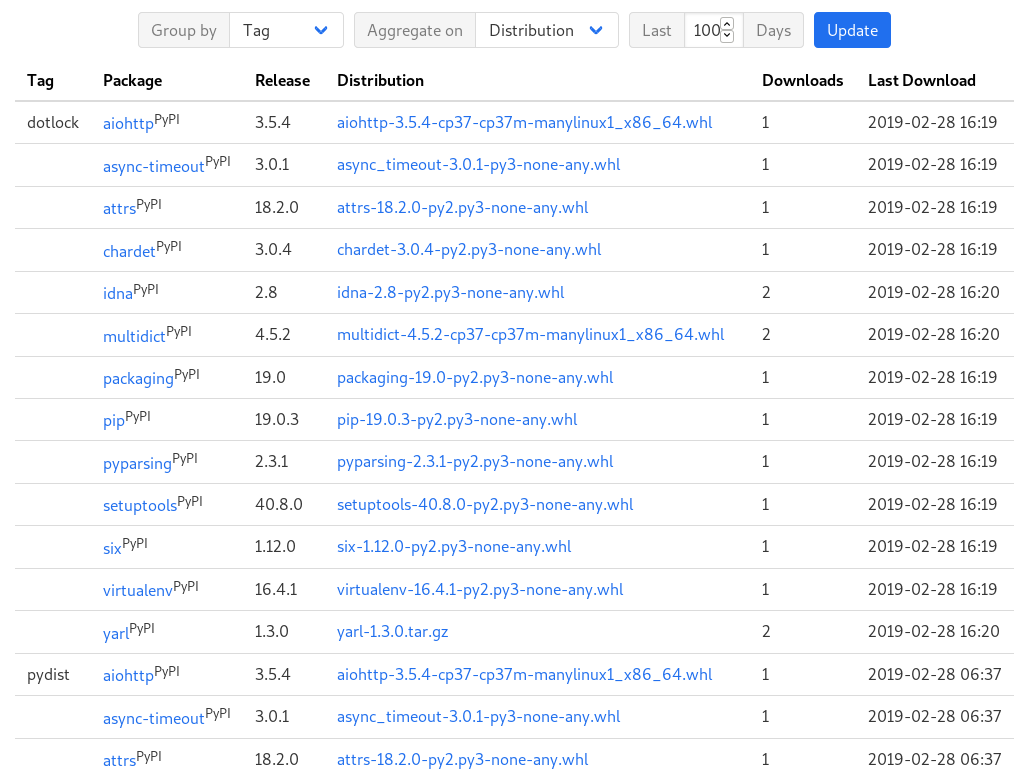1031x779 pixels.
Task: Increase the days value with the up stepper arrow
Action: point(727,24)
